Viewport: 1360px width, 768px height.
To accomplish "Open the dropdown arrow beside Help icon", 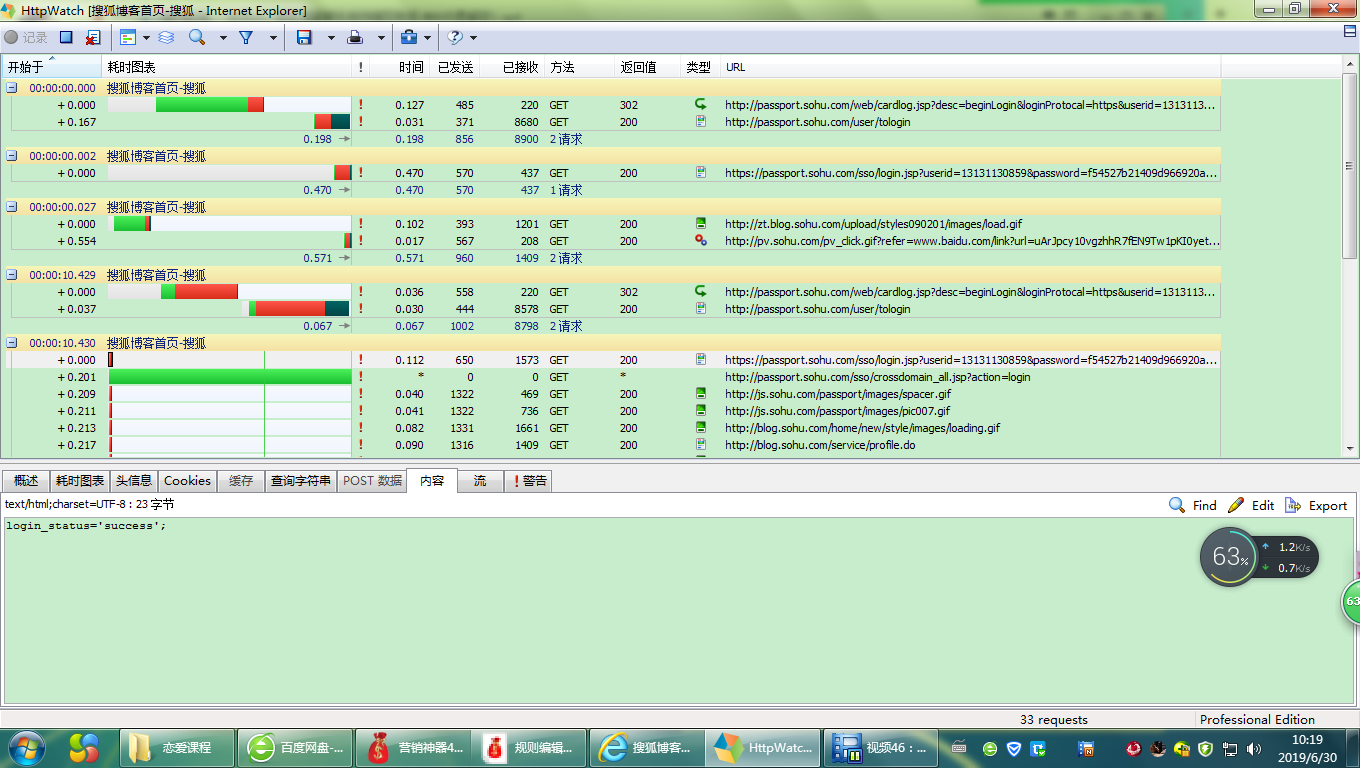I will (473, 38).
